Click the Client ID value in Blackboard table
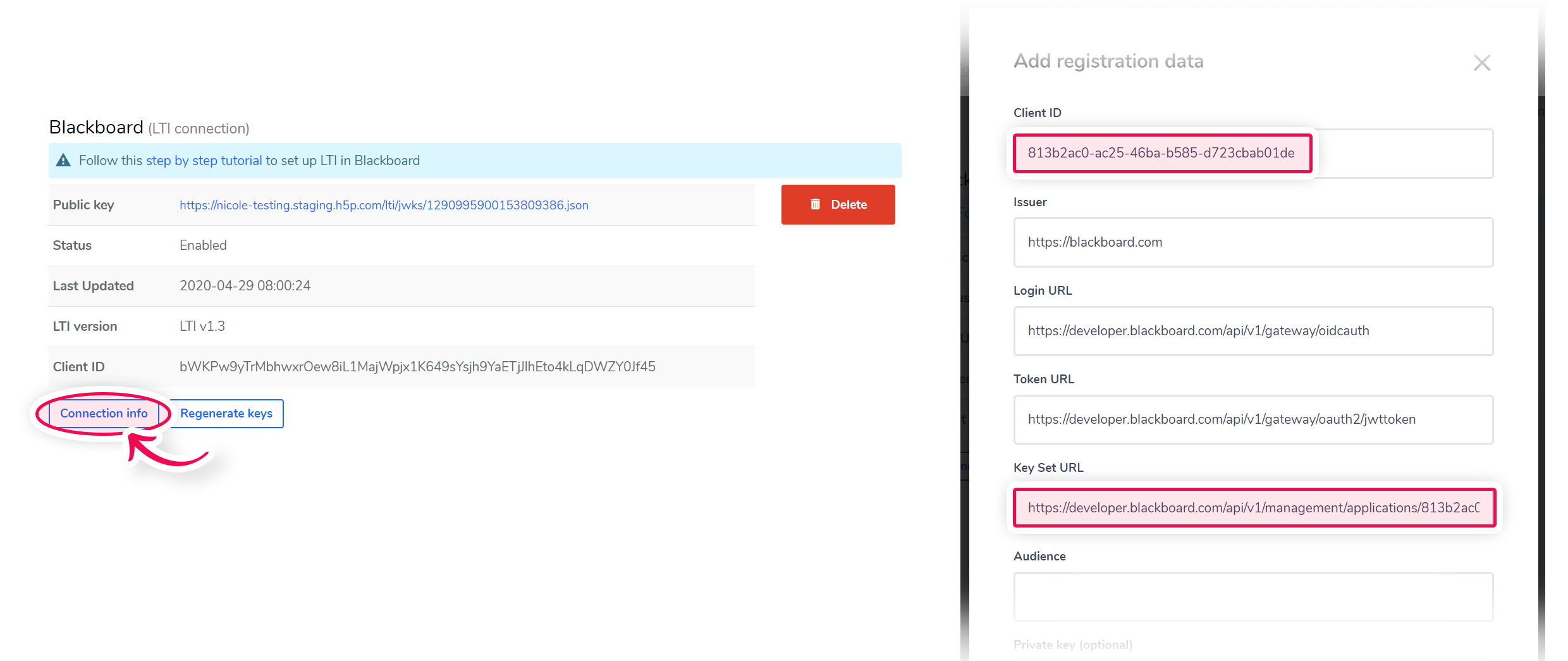 [x=417, y=367]
